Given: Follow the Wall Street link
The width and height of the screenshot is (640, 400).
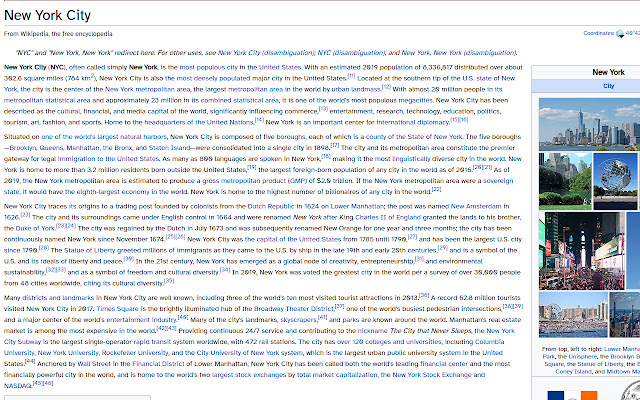Looking at the screenshot, I should [x=94, y=364].
